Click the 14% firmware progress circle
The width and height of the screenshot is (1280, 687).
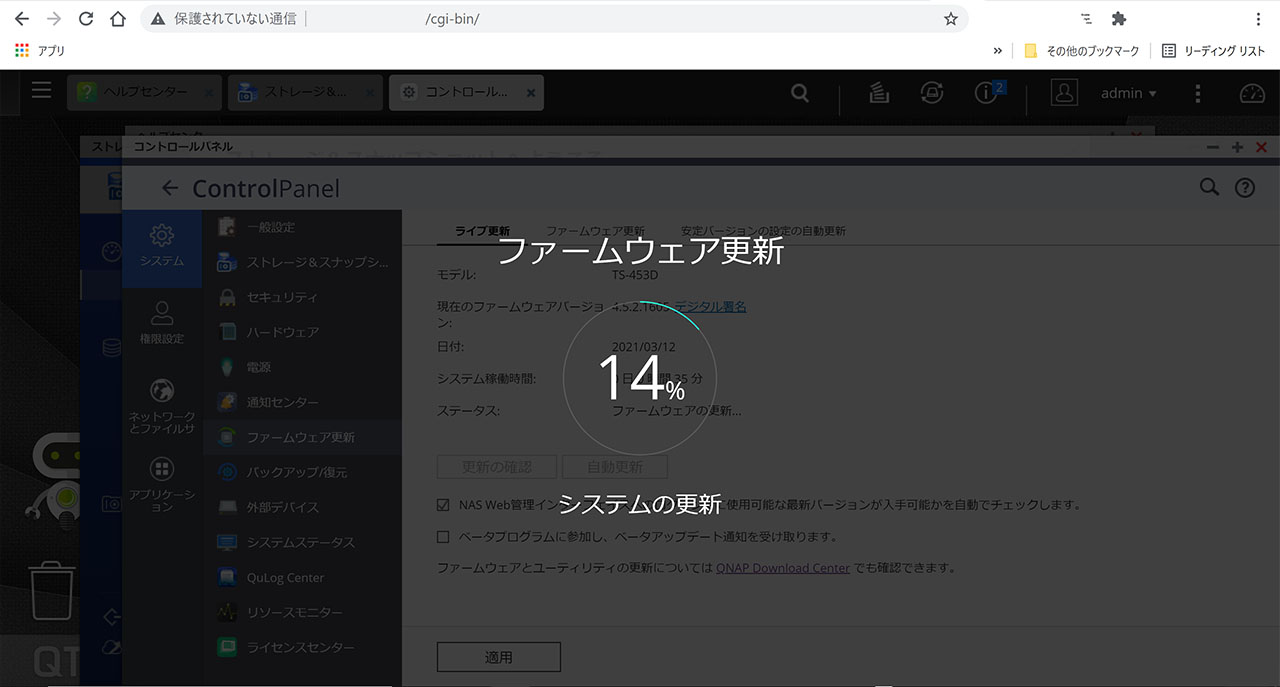640,378
